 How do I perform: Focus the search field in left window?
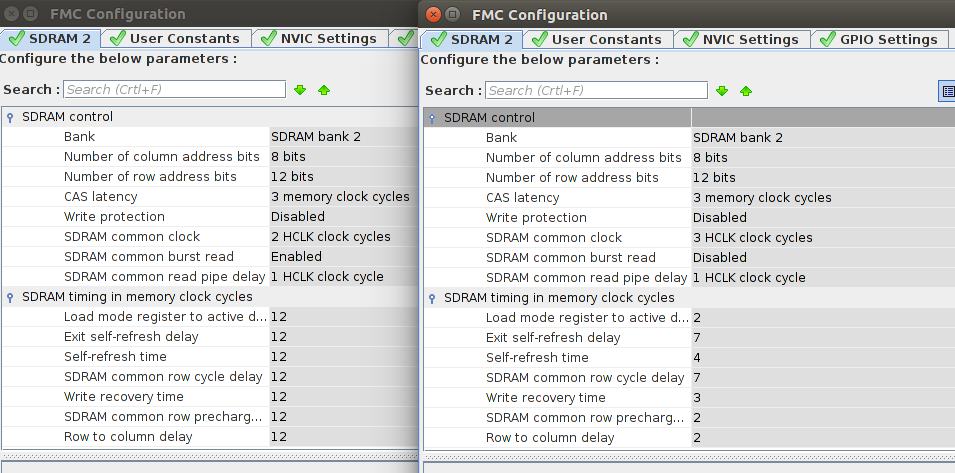[x=175, y=90]
